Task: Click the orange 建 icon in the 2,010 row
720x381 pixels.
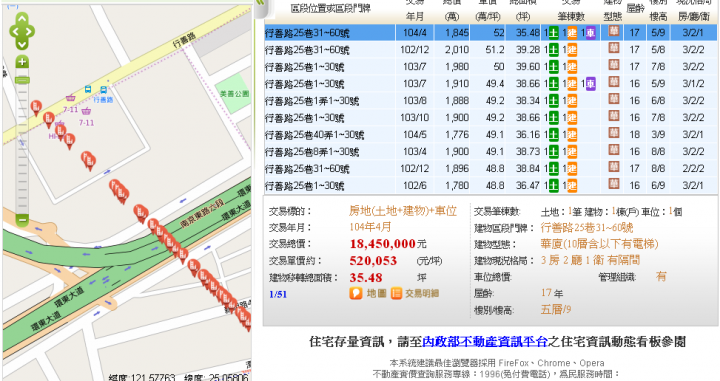Action: (572, 50)
